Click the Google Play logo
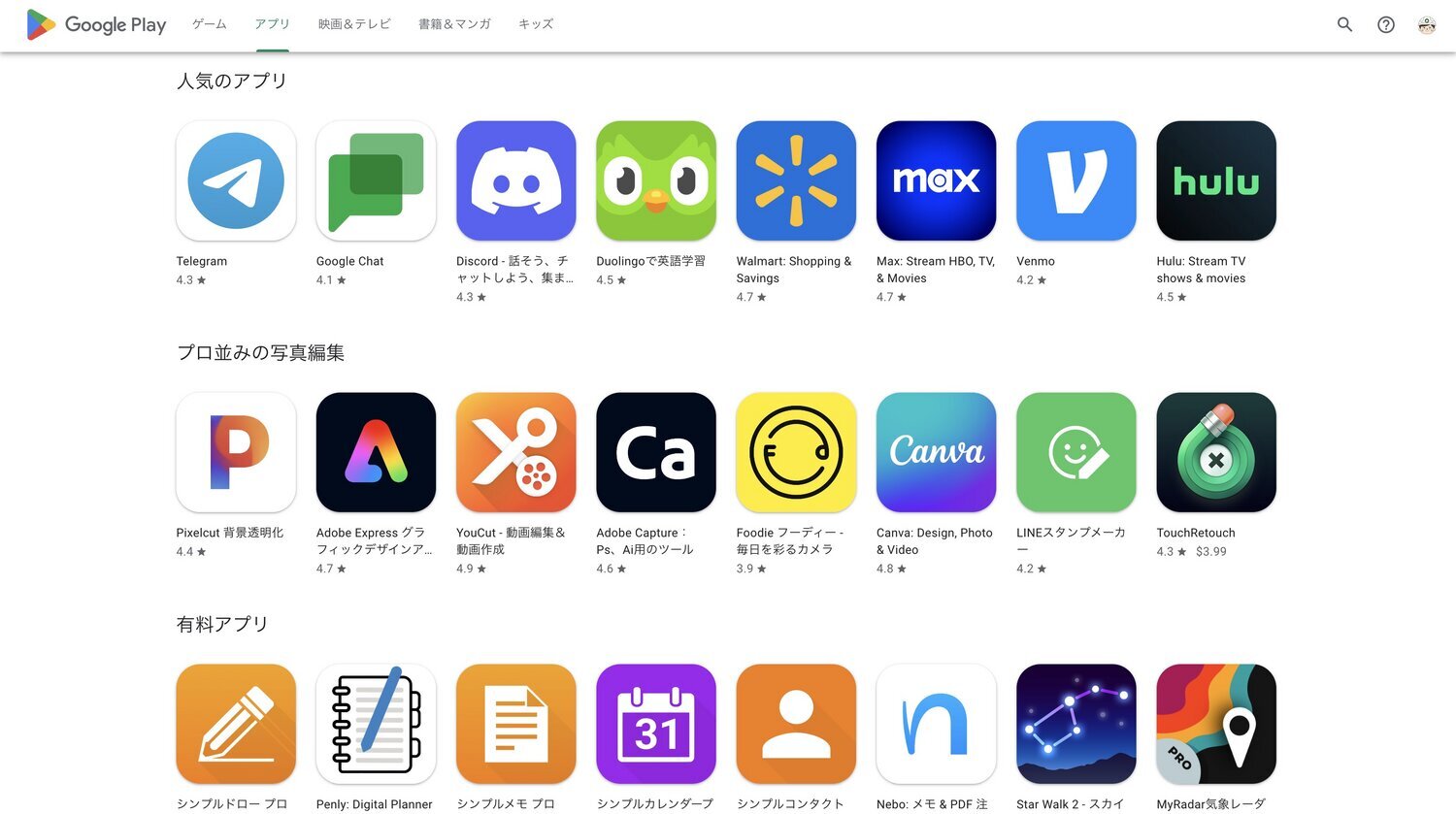This screenshot has width=1456, height=814. click(x=96, y=24)
